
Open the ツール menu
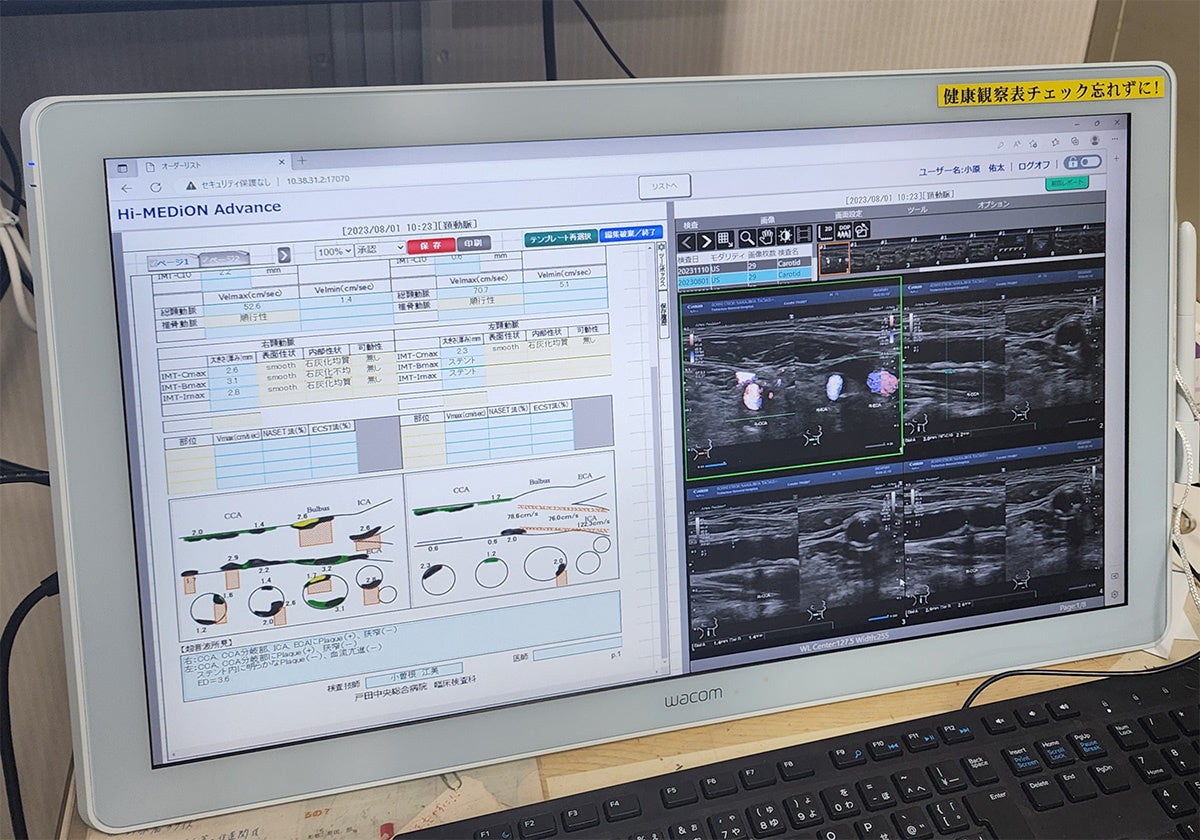click(917, 210)
